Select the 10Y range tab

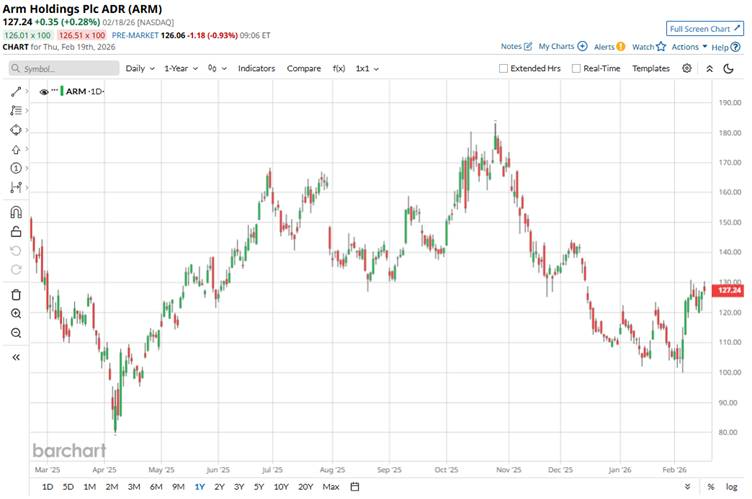point(281,487)
